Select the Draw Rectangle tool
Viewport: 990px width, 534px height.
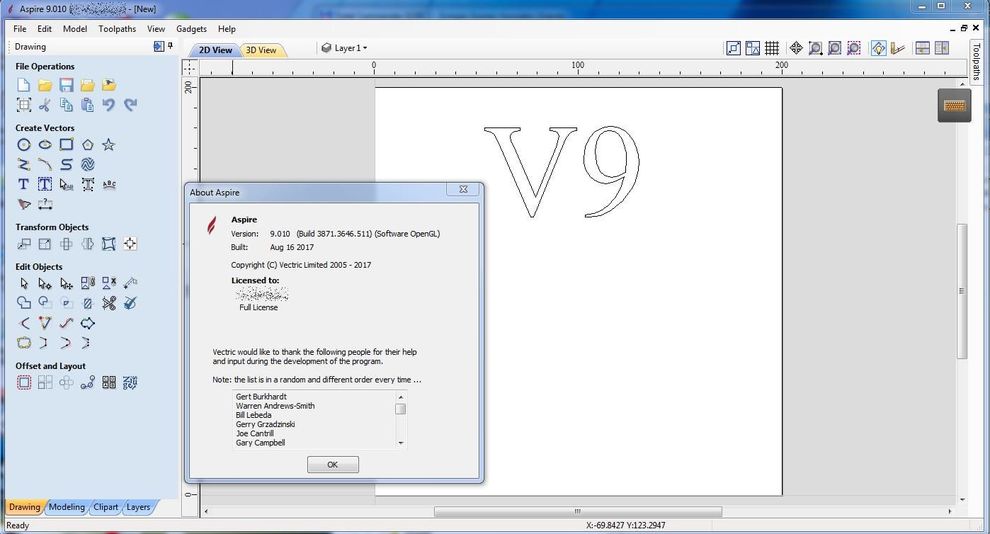click(x=66, y=145)
